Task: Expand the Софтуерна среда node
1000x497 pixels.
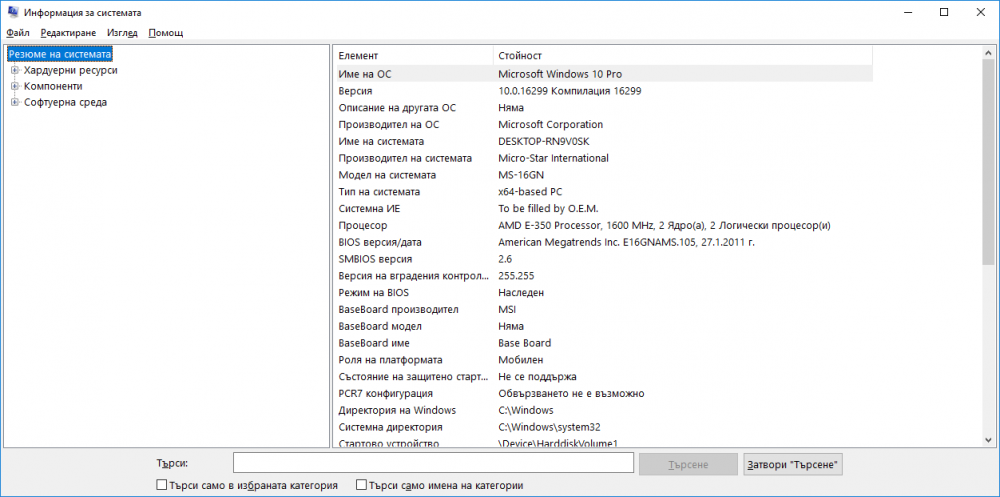Action: pos(15,102)
